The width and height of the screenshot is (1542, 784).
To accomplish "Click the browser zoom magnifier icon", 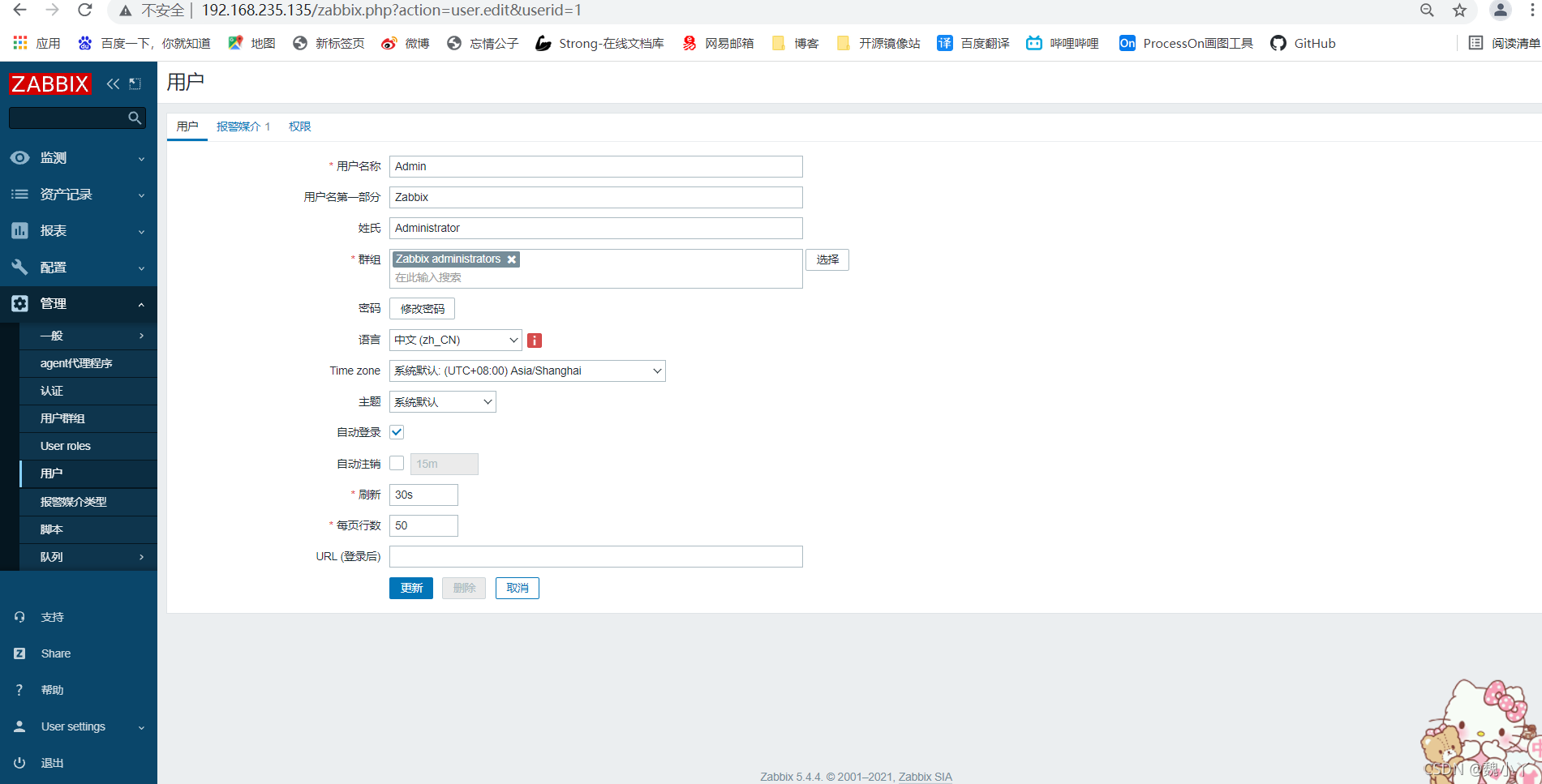I will click(x=1427, y=10).
